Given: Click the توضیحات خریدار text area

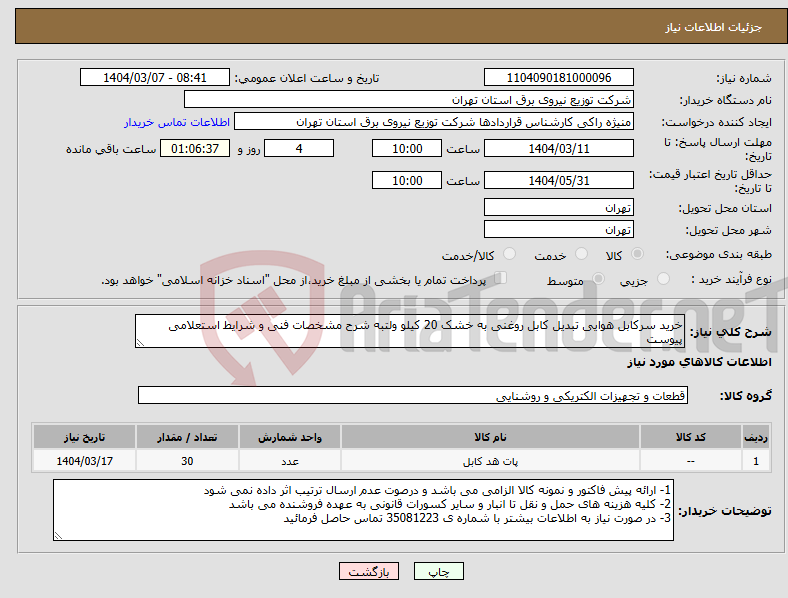Looking at the screenshot, I should (363, 510).
